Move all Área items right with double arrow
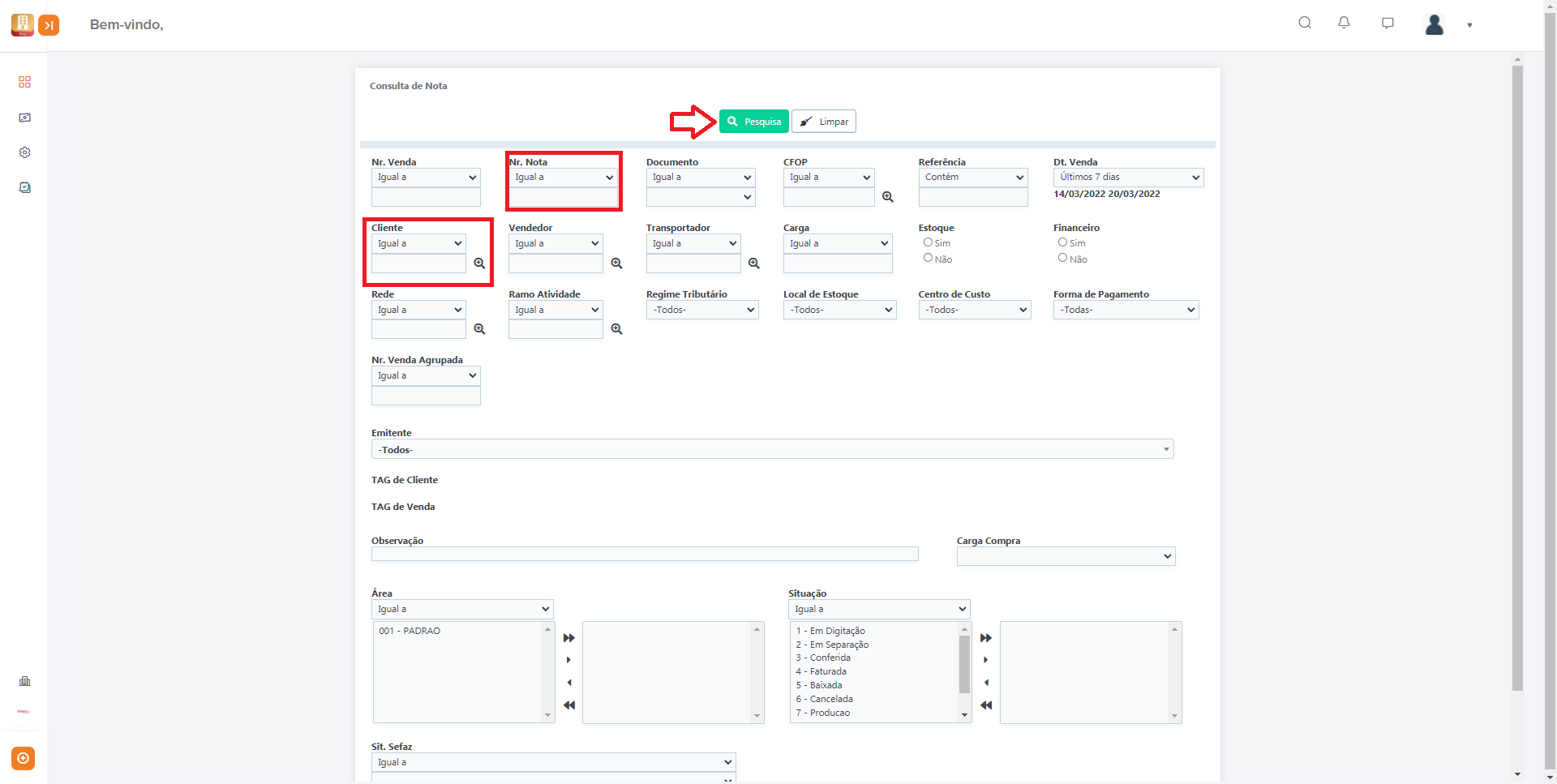1557x784 pixels. pyautogui.click(x=569, y=638)
